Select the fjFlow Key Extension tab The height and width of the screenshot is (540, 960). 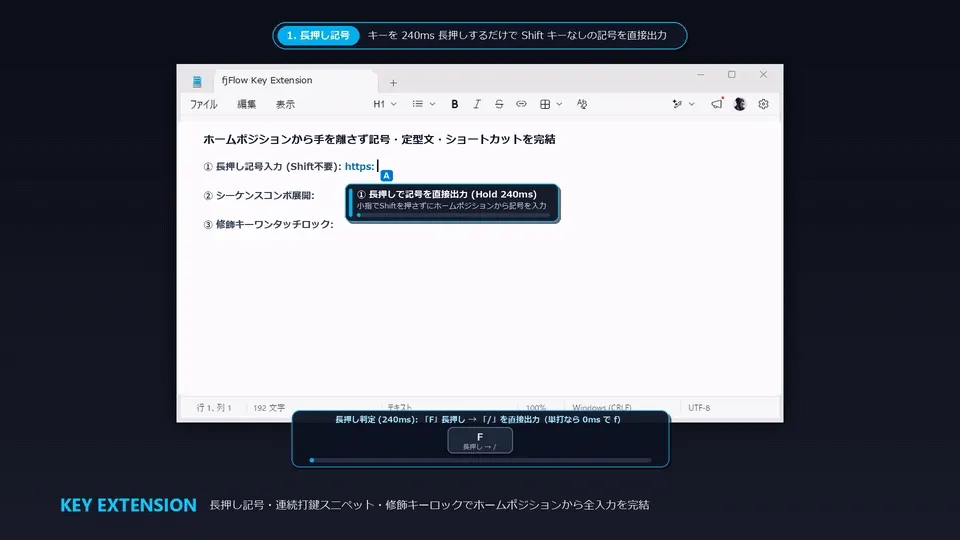click(295, 81)
